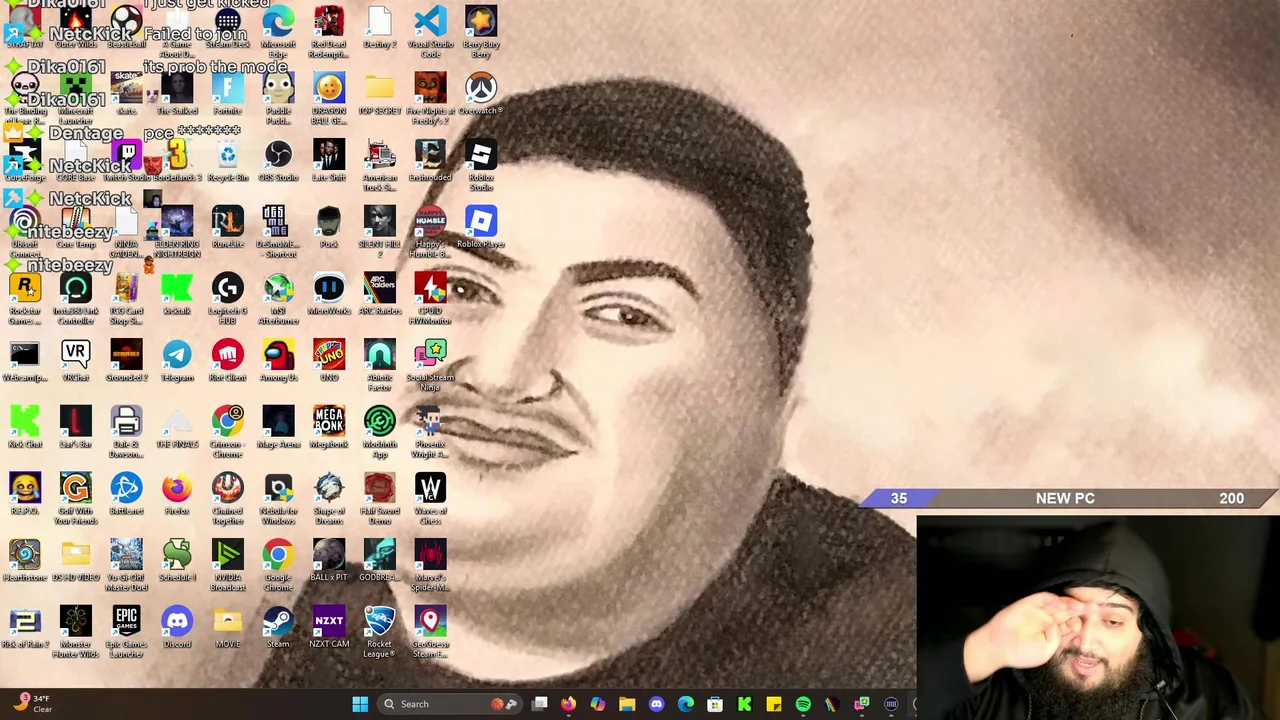Screen dimensions: 1280x720
Task: Open the MOVIE folder on desktop
Action: (x=227, y=628)
